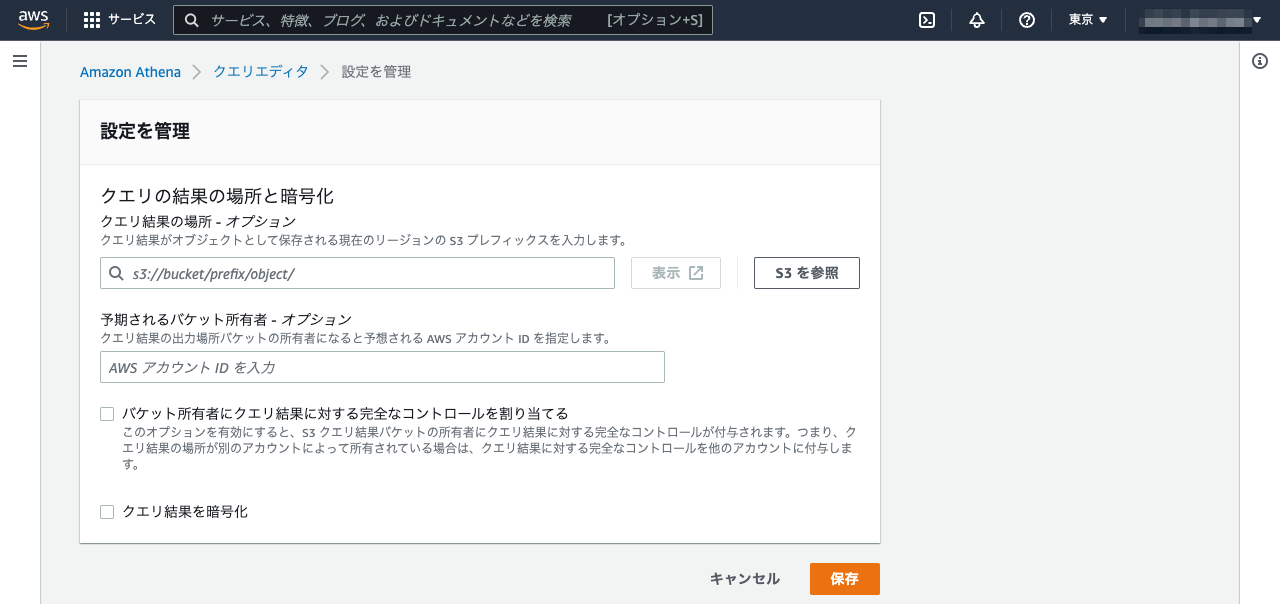Focus the AWS アカウント ID input
The image size is (1280, 604).
(382, 367)
